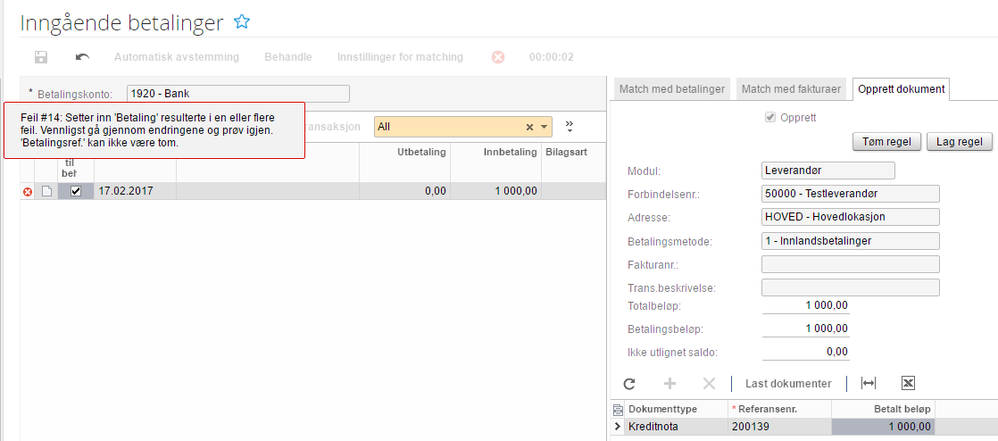This screenshot has height=441, width=998.
Task: Click the Referansenr. column header
Action: pyautogui.click(x=779, y=409)
